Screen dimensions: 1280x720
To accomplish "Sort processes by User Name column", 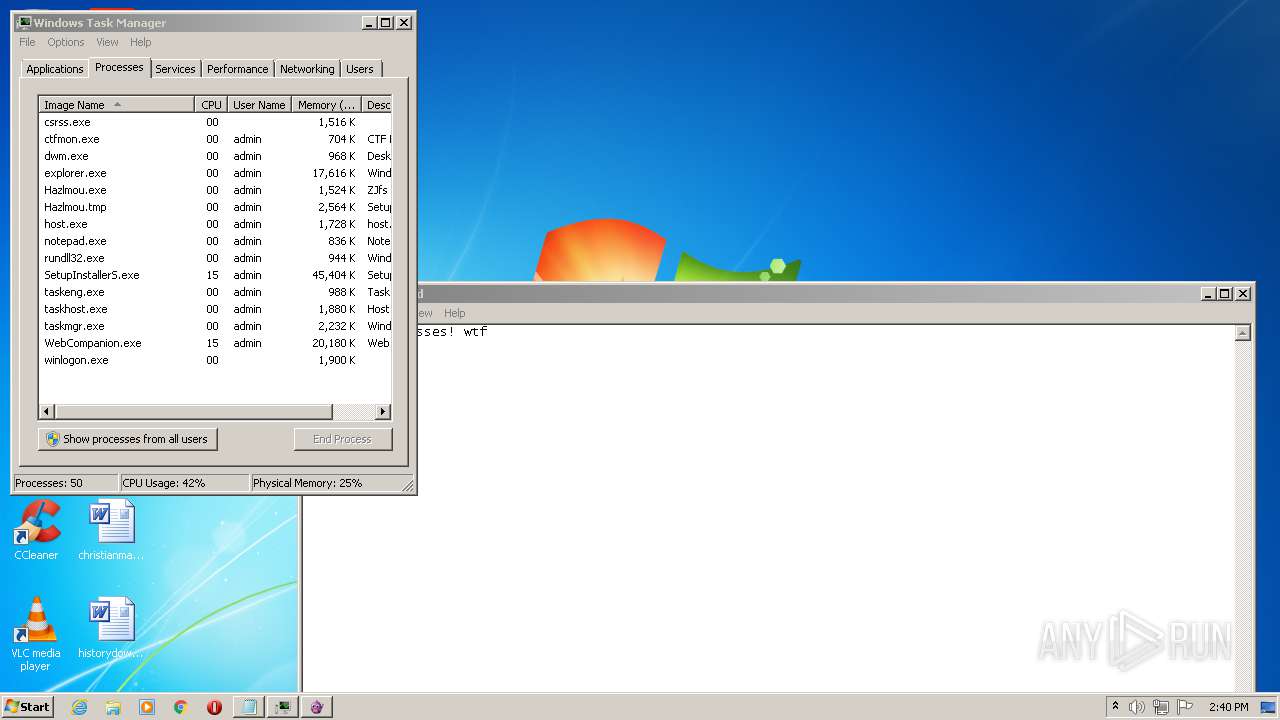I will pos(259,105).
